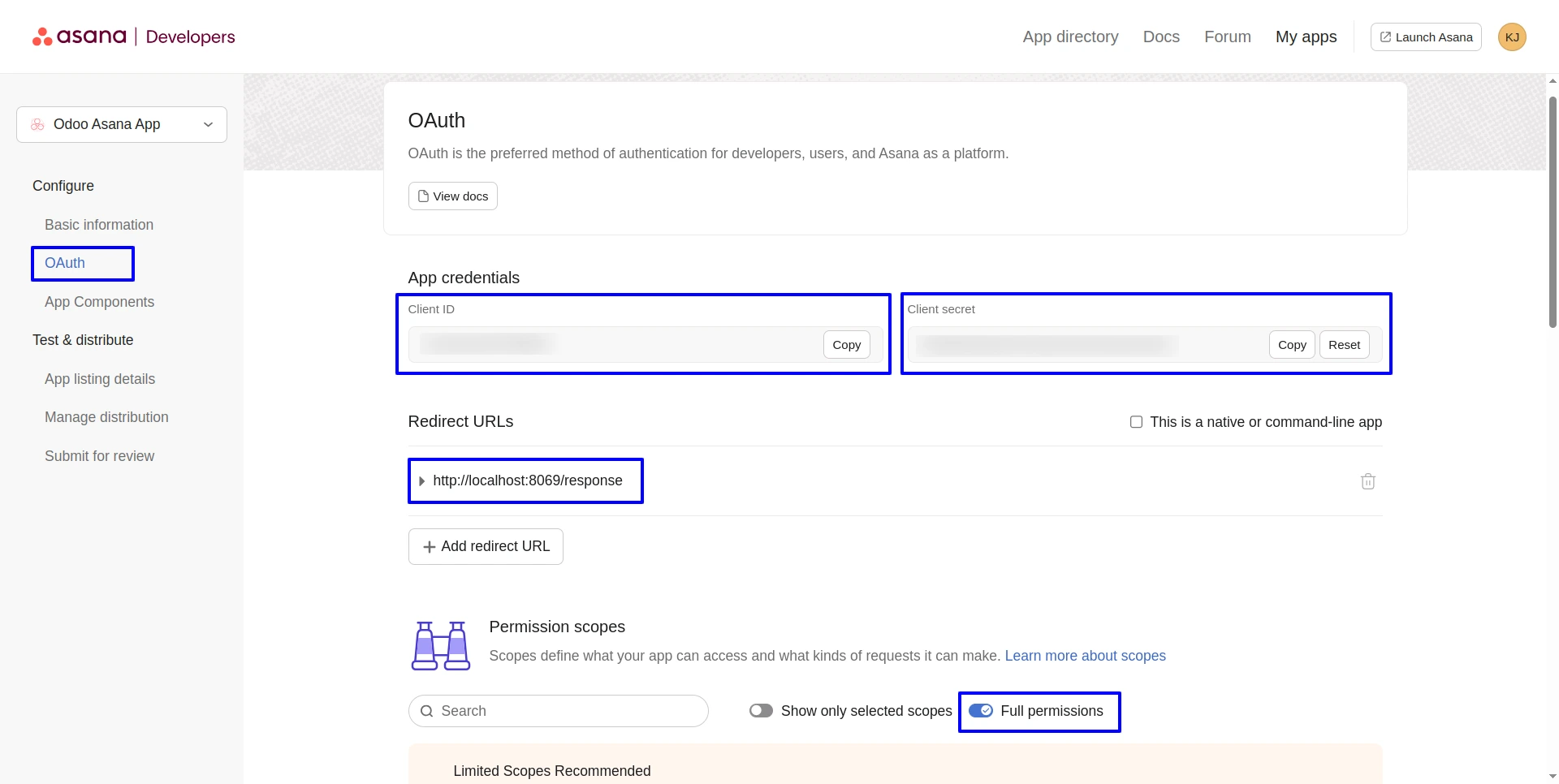Check the native or command-line app checkbox

pos(1136,422)
